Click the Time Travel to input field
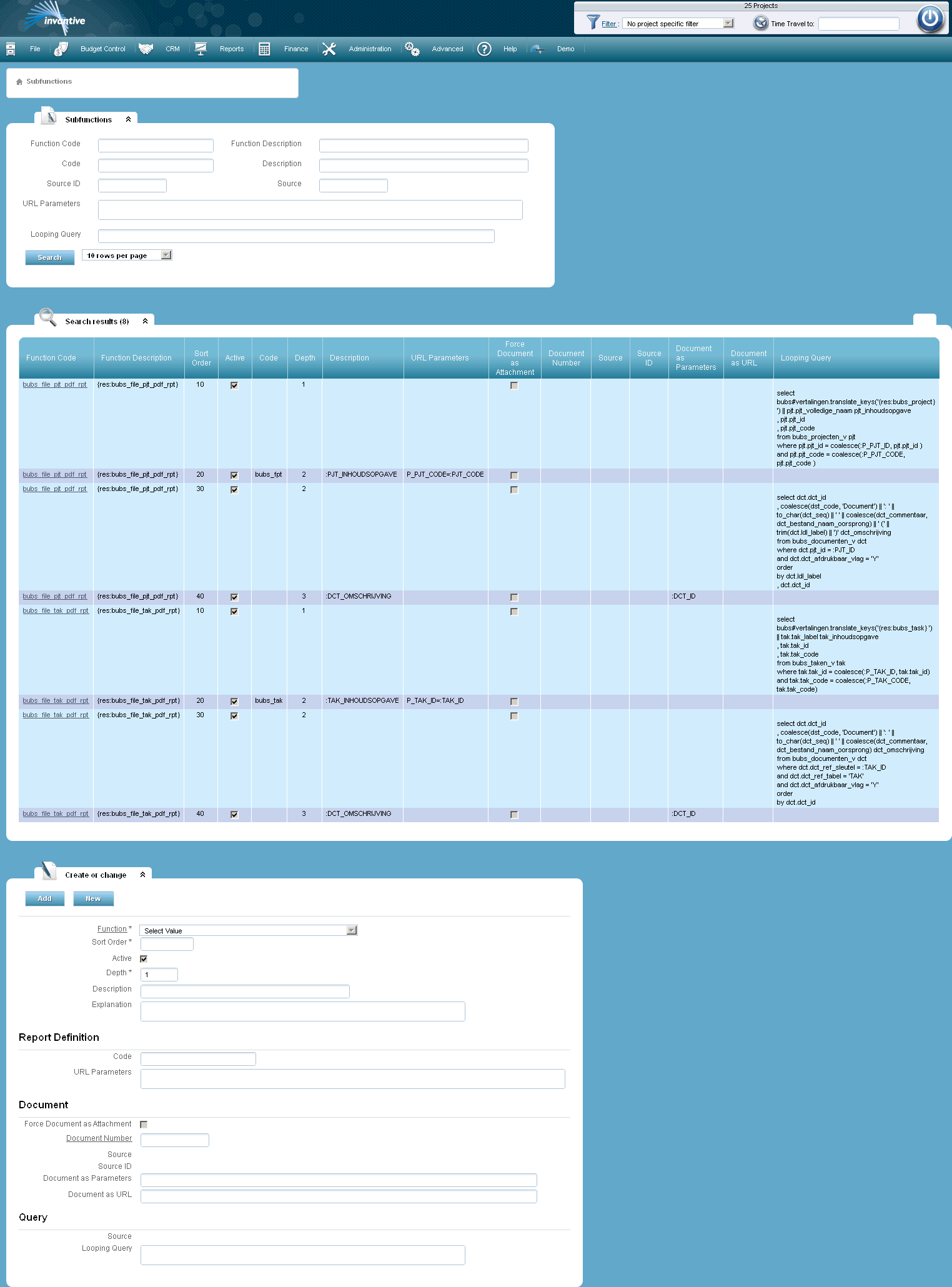This screenshot has height=1287, width=952. pyautogui.click(x=858, y=24)
